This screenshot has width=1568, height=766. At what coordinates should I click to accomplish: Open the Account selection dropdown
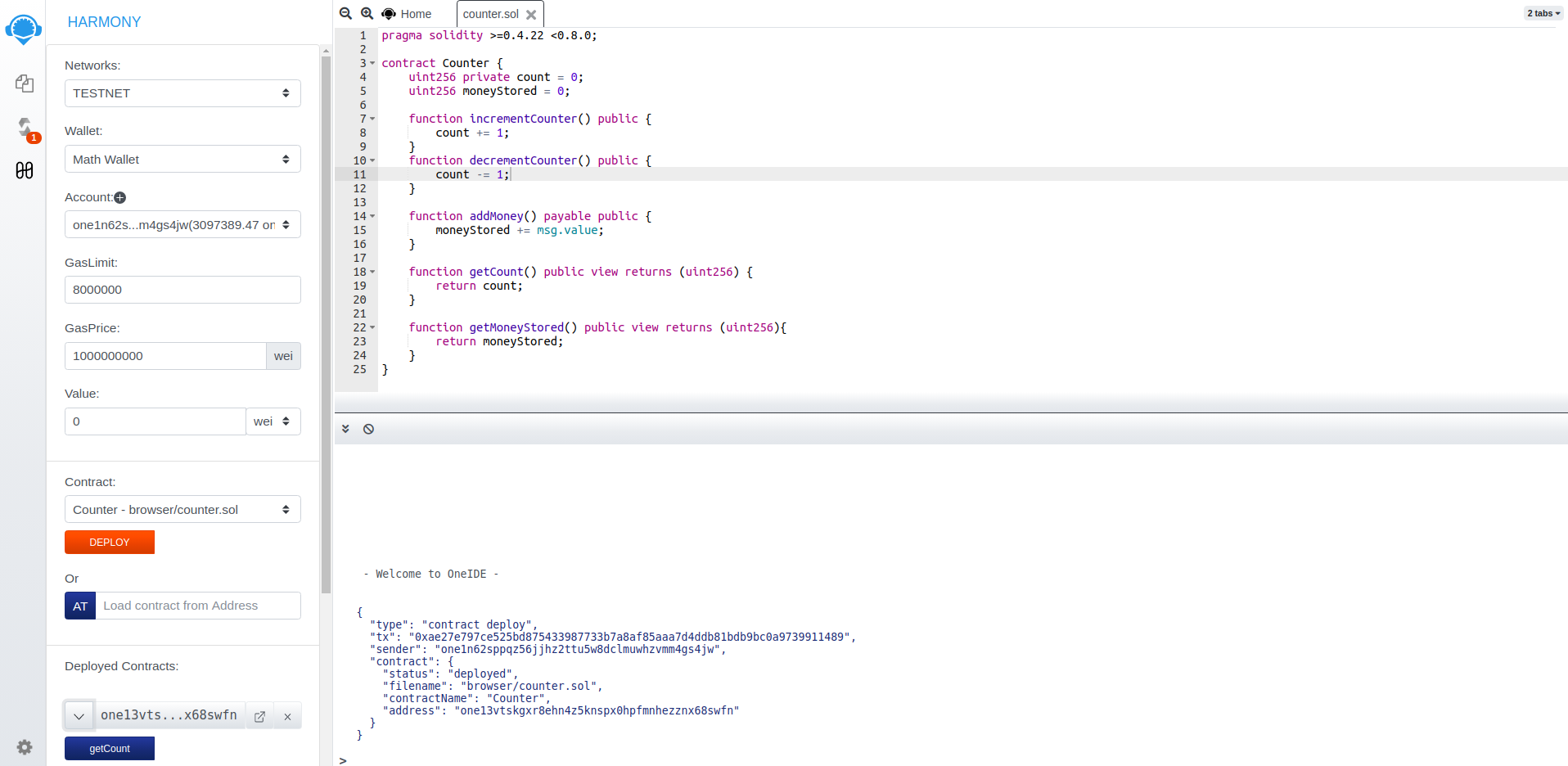(182, 224)
